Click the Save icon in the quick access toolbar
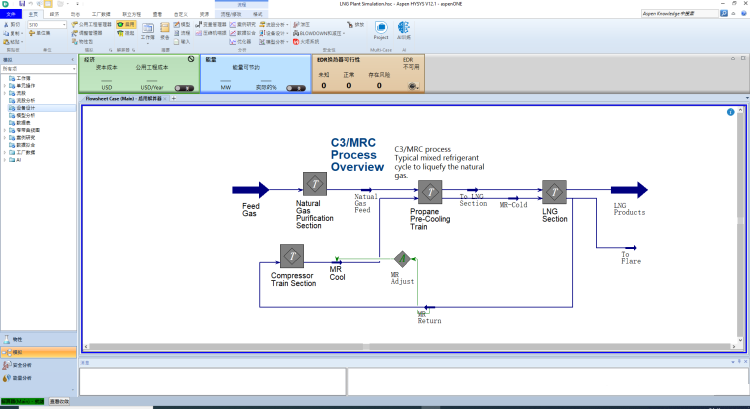Screen dimensions: 750x409 pos(22,4)
